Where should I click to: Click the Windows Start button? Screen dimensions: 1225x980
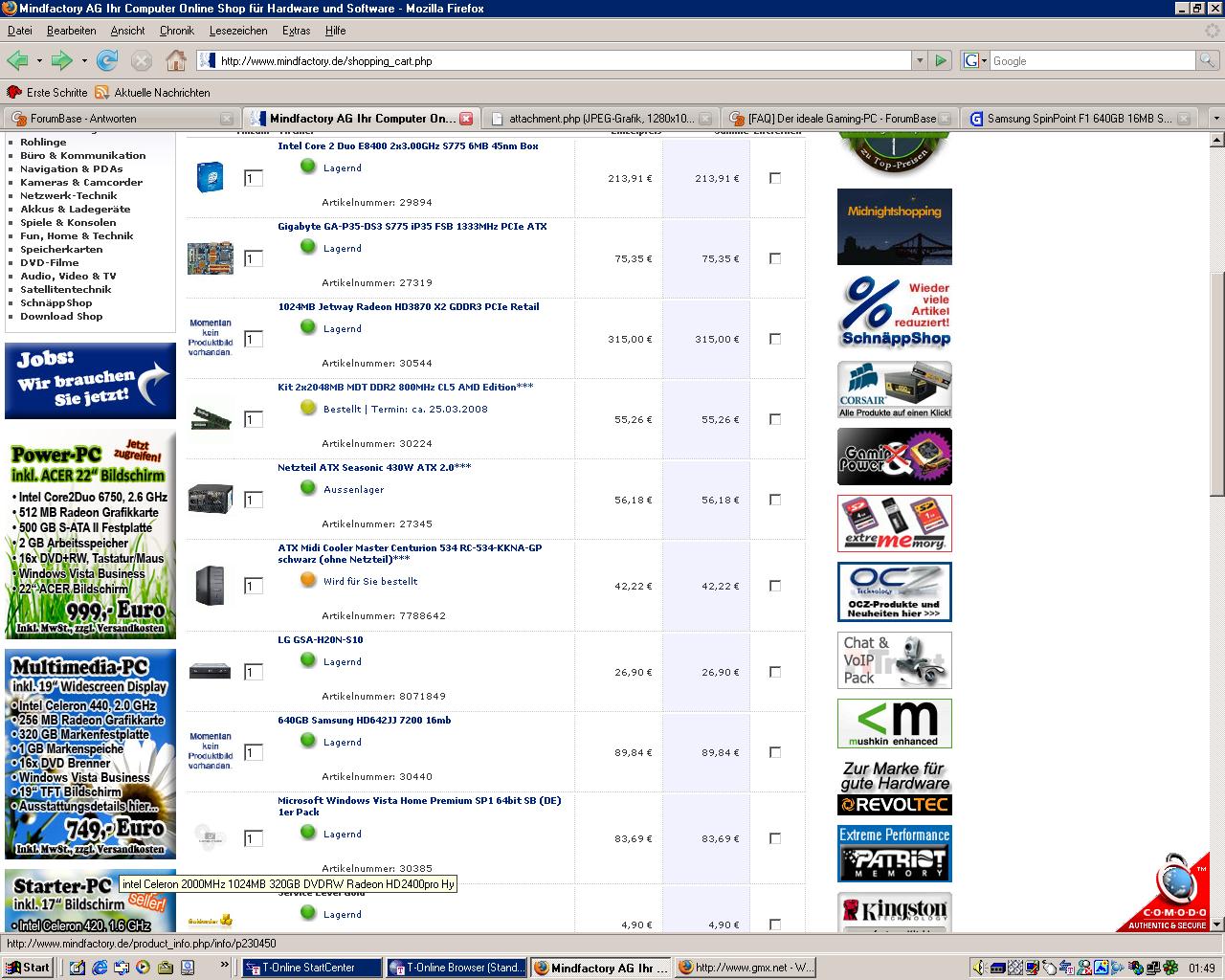coord(28,967)
